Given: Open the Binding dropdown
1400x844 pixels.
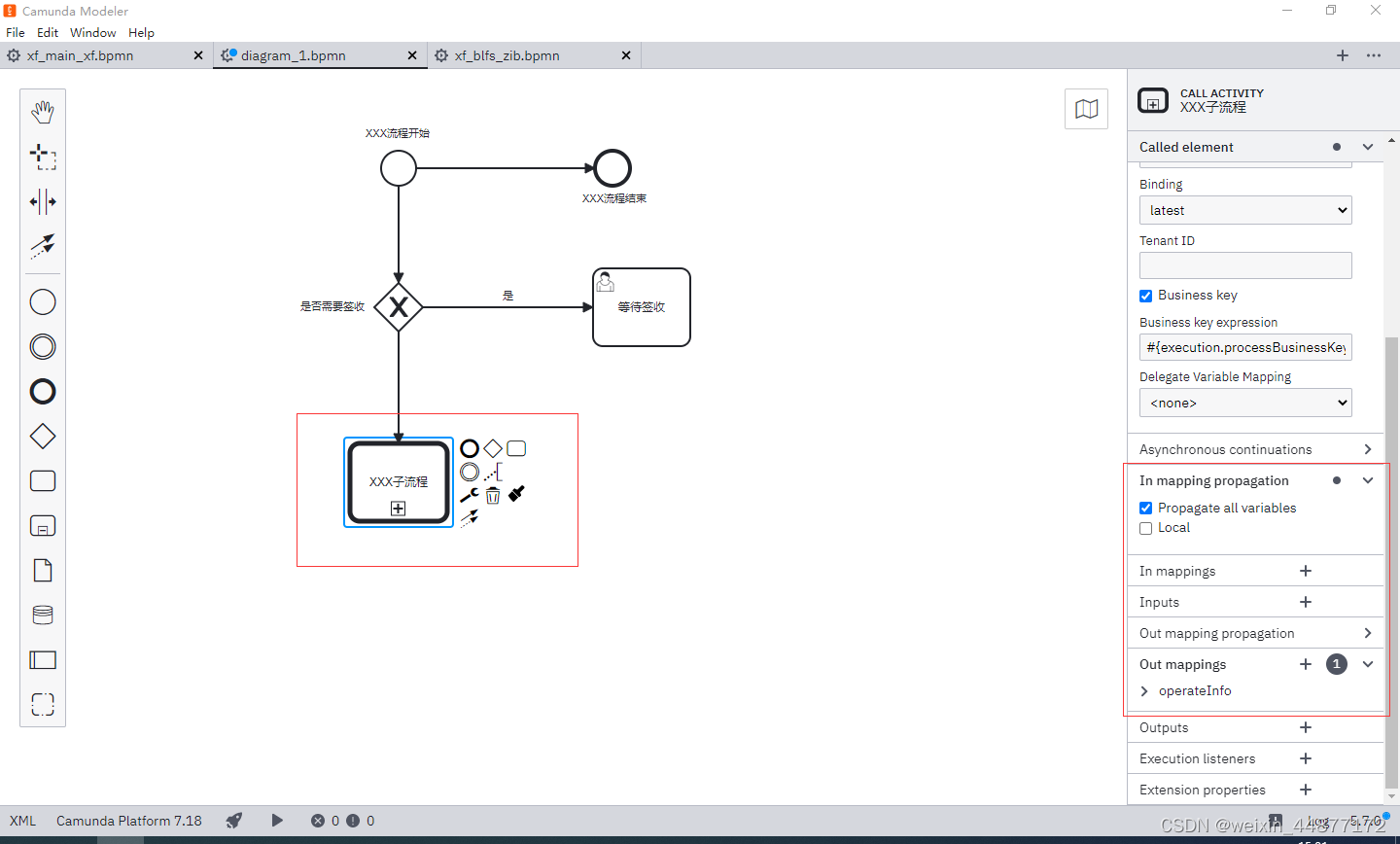Looking at the screenshot, I should click(1245, 210).
